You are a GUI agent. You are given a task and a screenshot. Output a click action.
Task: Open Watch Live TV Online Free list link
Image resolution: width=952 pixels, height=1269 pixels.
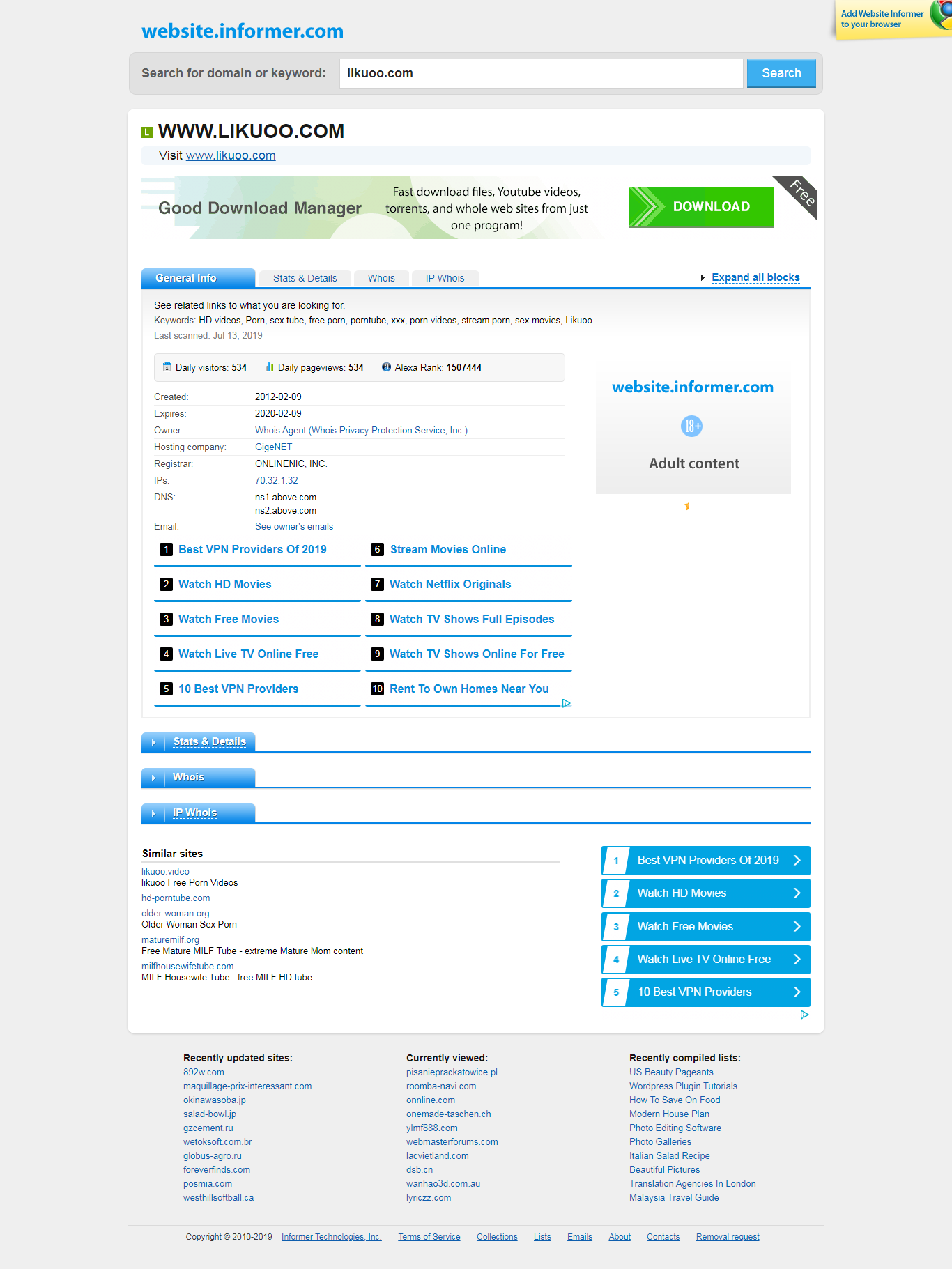[x=249, y=654]
